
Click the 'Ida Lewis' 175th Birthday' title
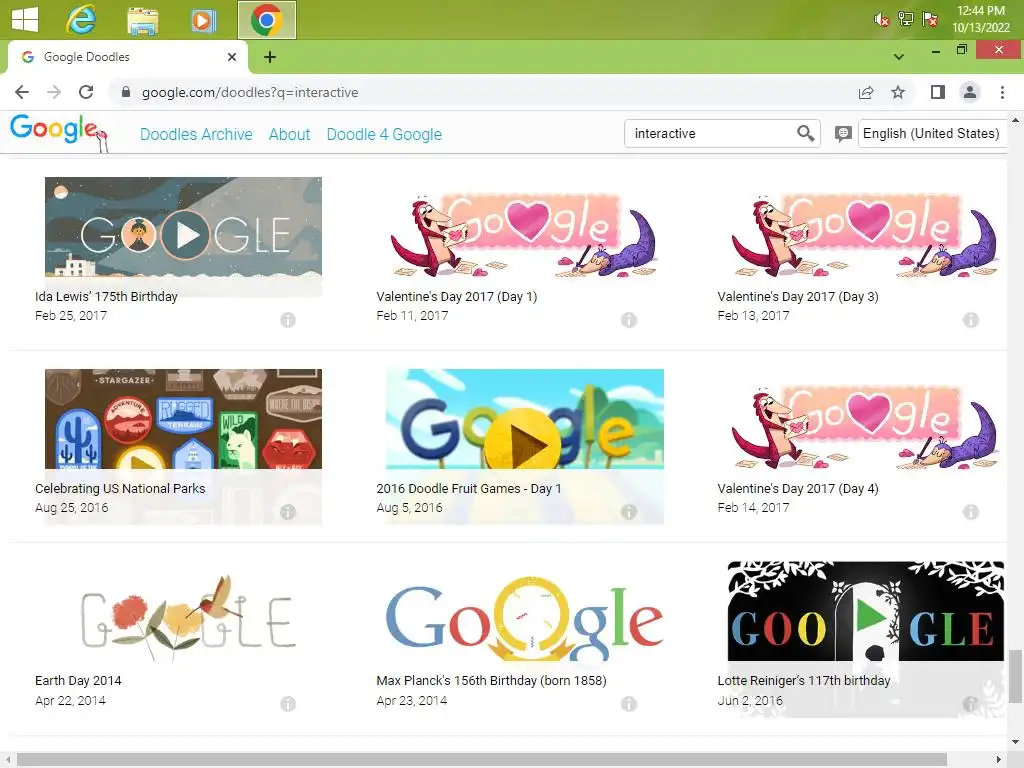point(106,296)
